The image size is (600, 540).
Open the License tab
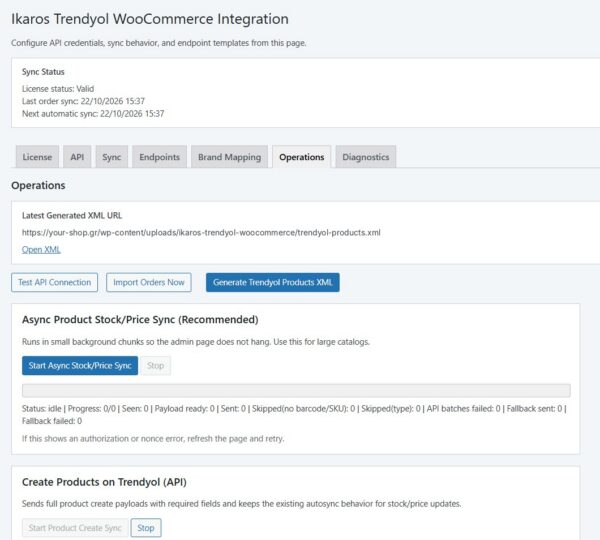click(37, 157)
